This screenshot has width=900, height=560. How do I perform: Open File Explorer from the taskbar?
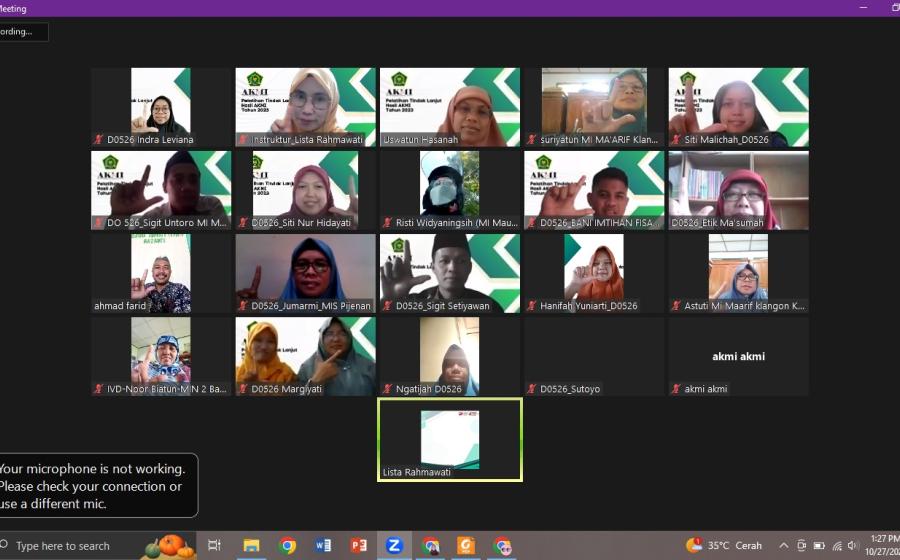pos(251,545)
